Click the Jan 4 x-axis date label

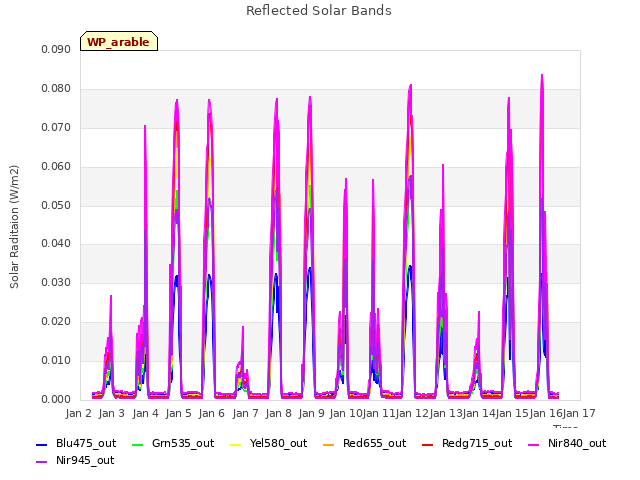click(145, 413)
